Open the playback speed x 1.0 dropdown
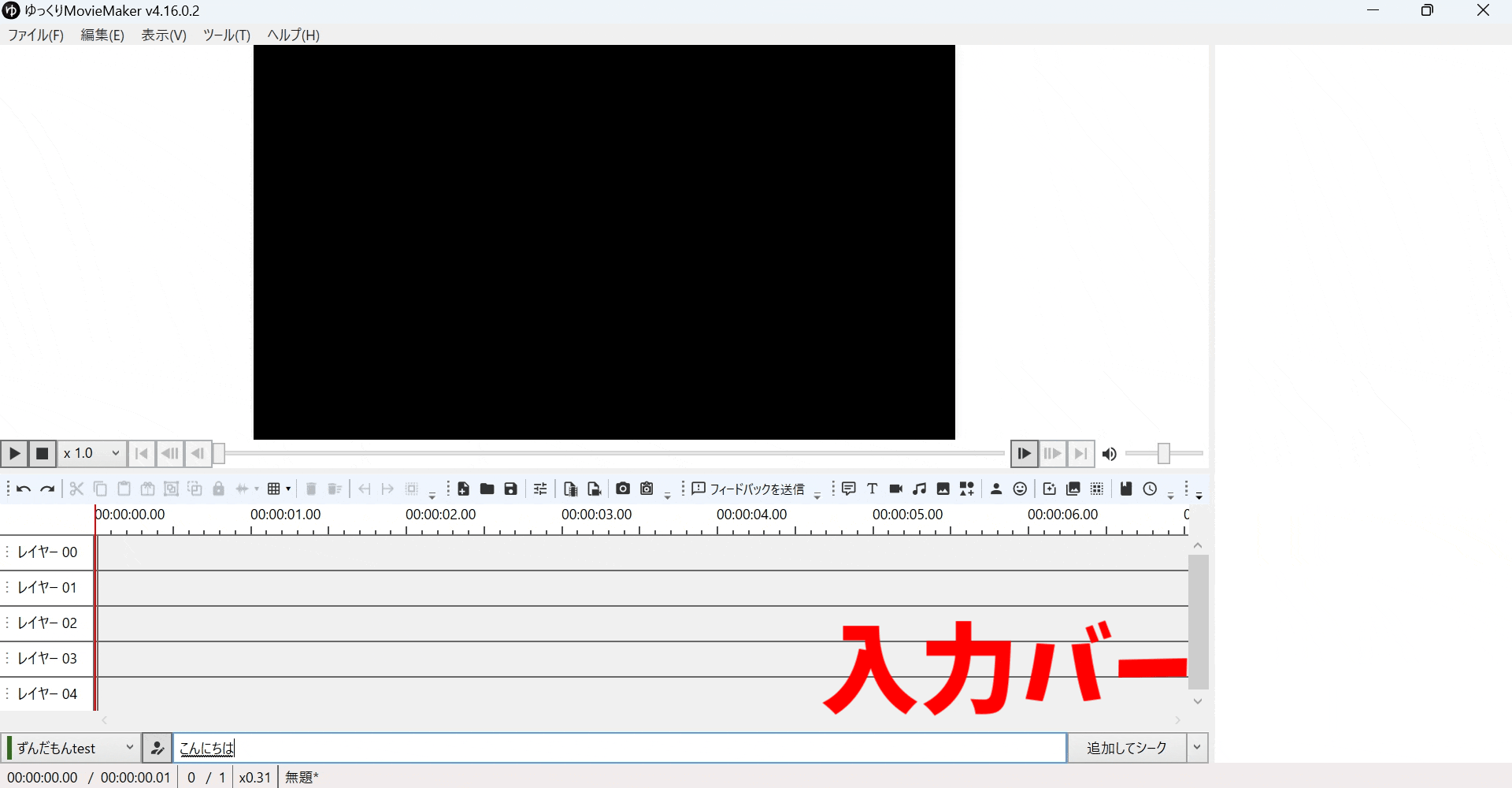Screen dimensions: 1512x788 click(92, 454)
